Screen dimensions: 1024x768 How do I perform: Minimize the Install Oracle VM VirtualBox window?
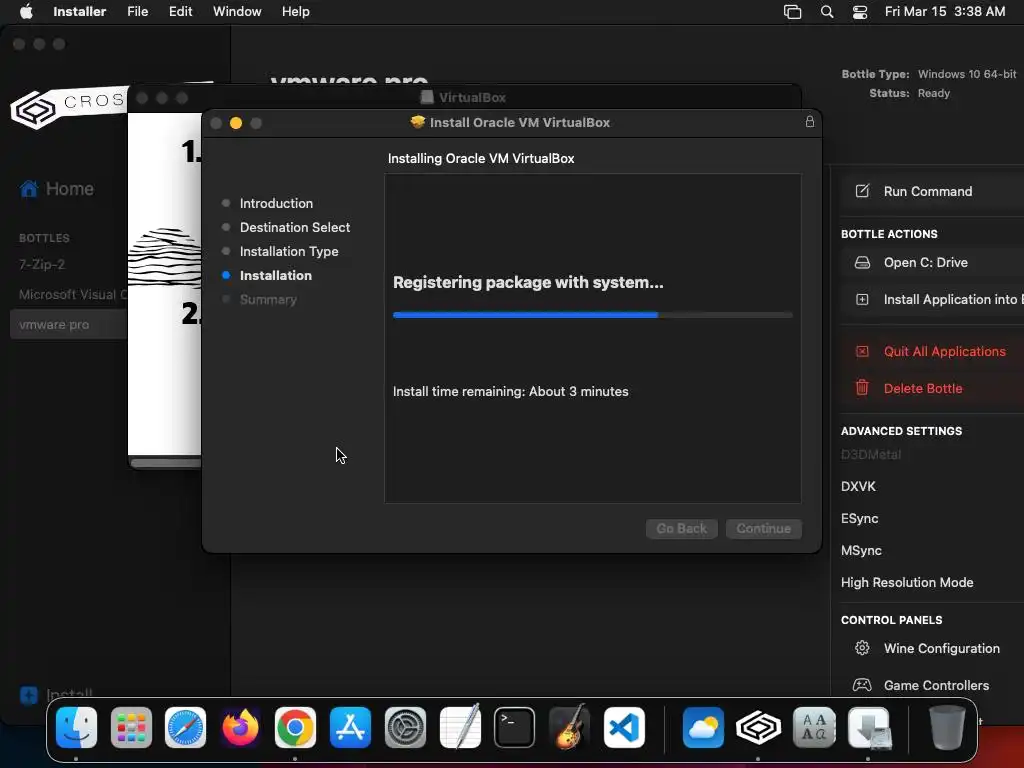coord(236,123)
